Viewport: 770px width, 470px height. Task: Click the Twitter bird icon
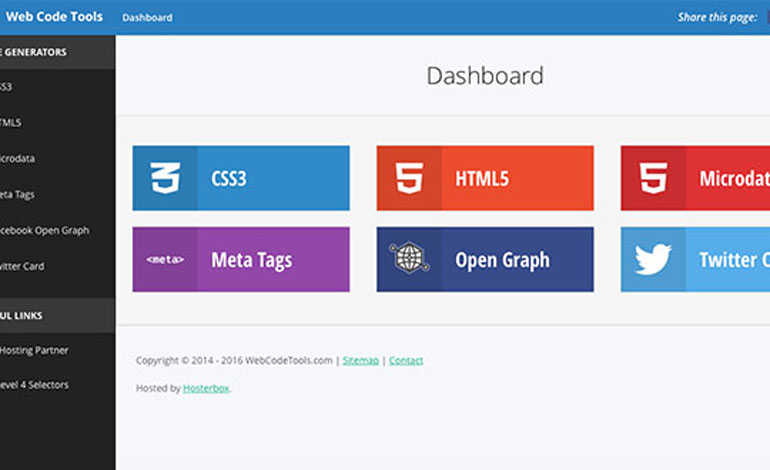click(653, 259)
